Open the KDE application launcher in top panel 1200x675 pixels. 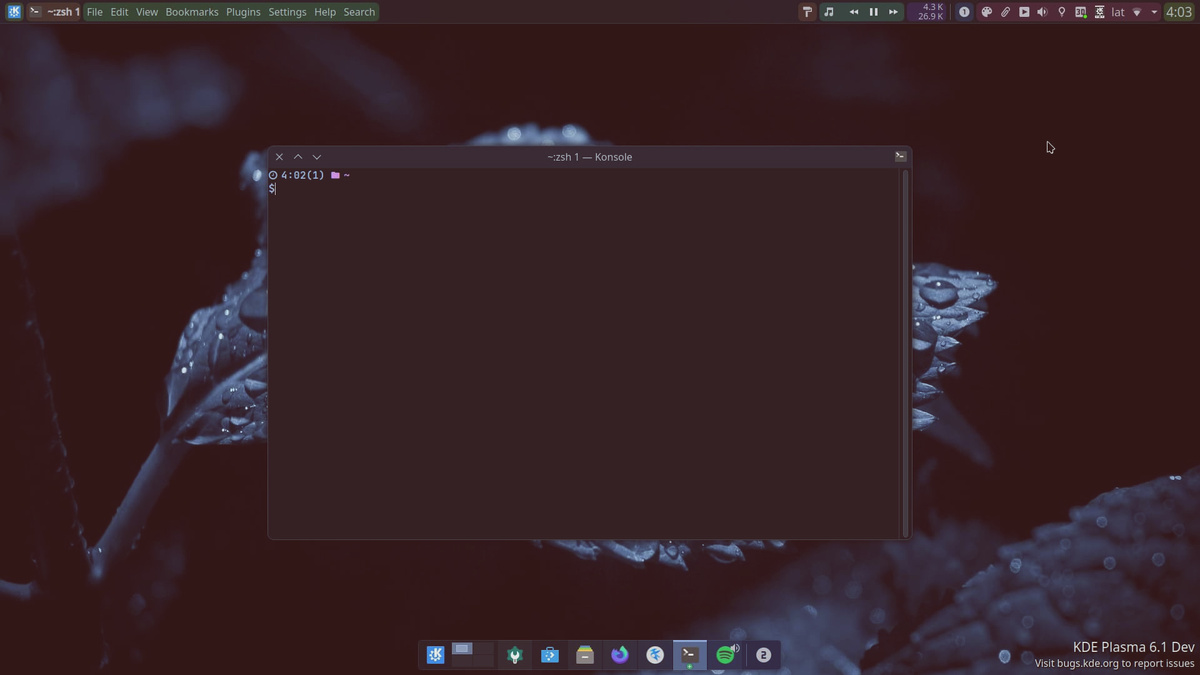click(x=14, y=12)
